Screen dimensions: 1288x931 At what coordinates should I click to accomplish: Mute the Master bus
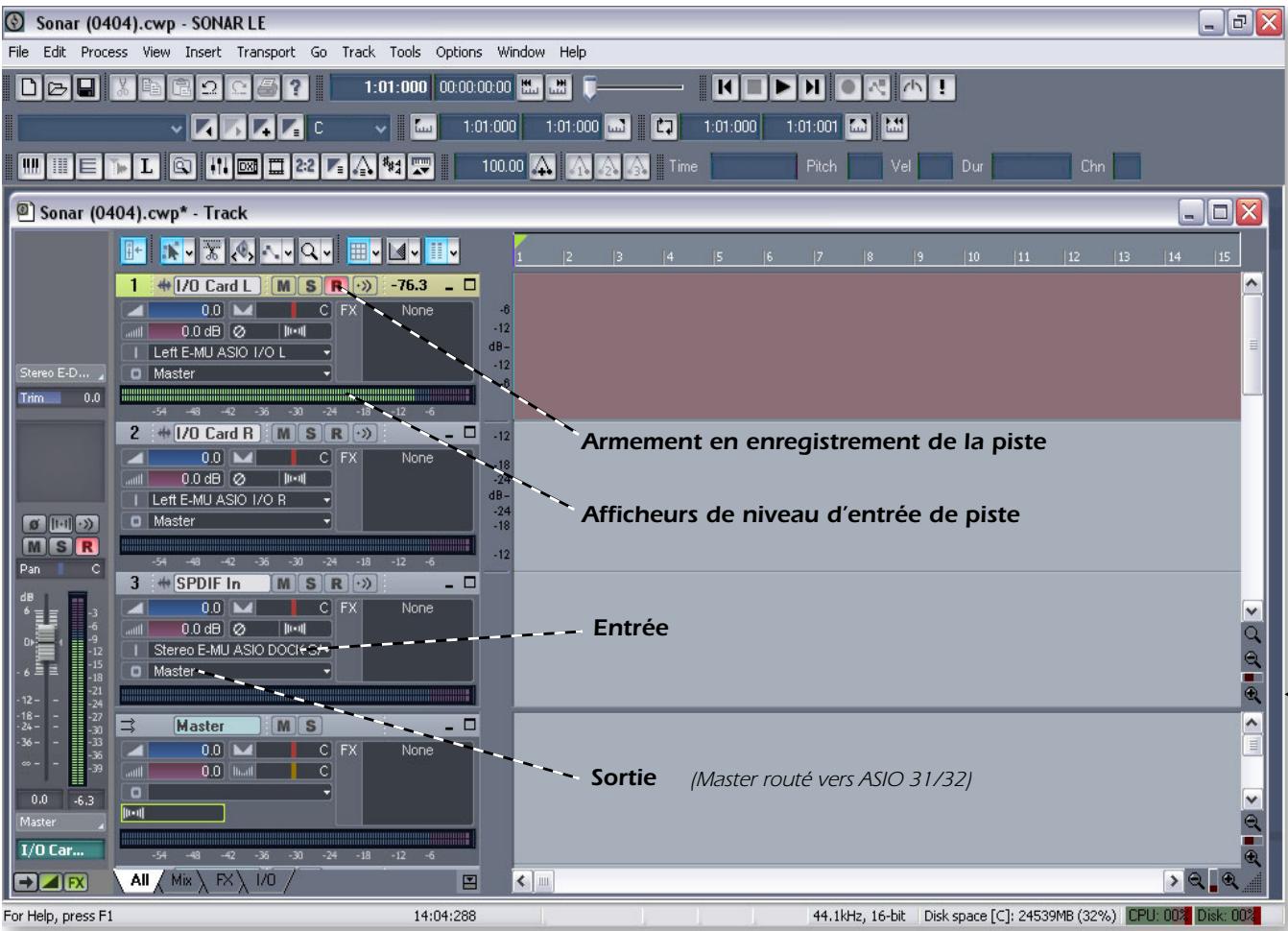[283, 726]
